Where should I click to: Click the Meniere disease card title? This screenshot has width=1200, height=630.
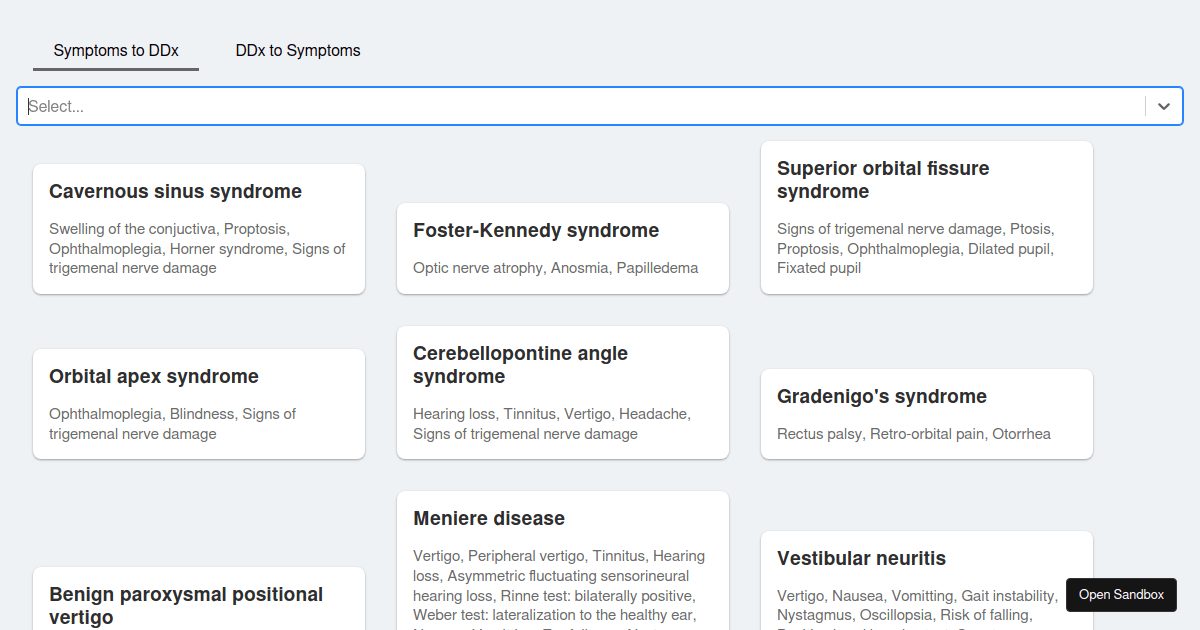(x=489, y=518)
